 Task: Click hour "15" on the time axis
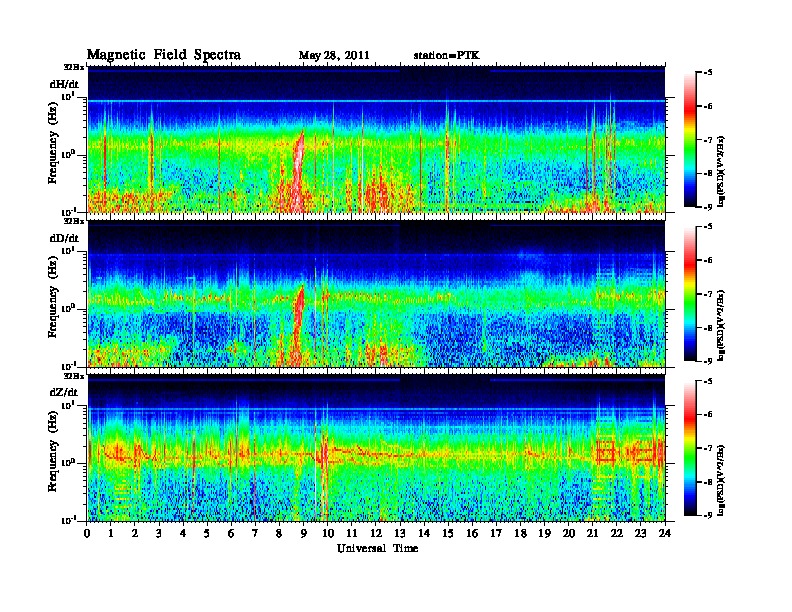(x=448, y=534)
